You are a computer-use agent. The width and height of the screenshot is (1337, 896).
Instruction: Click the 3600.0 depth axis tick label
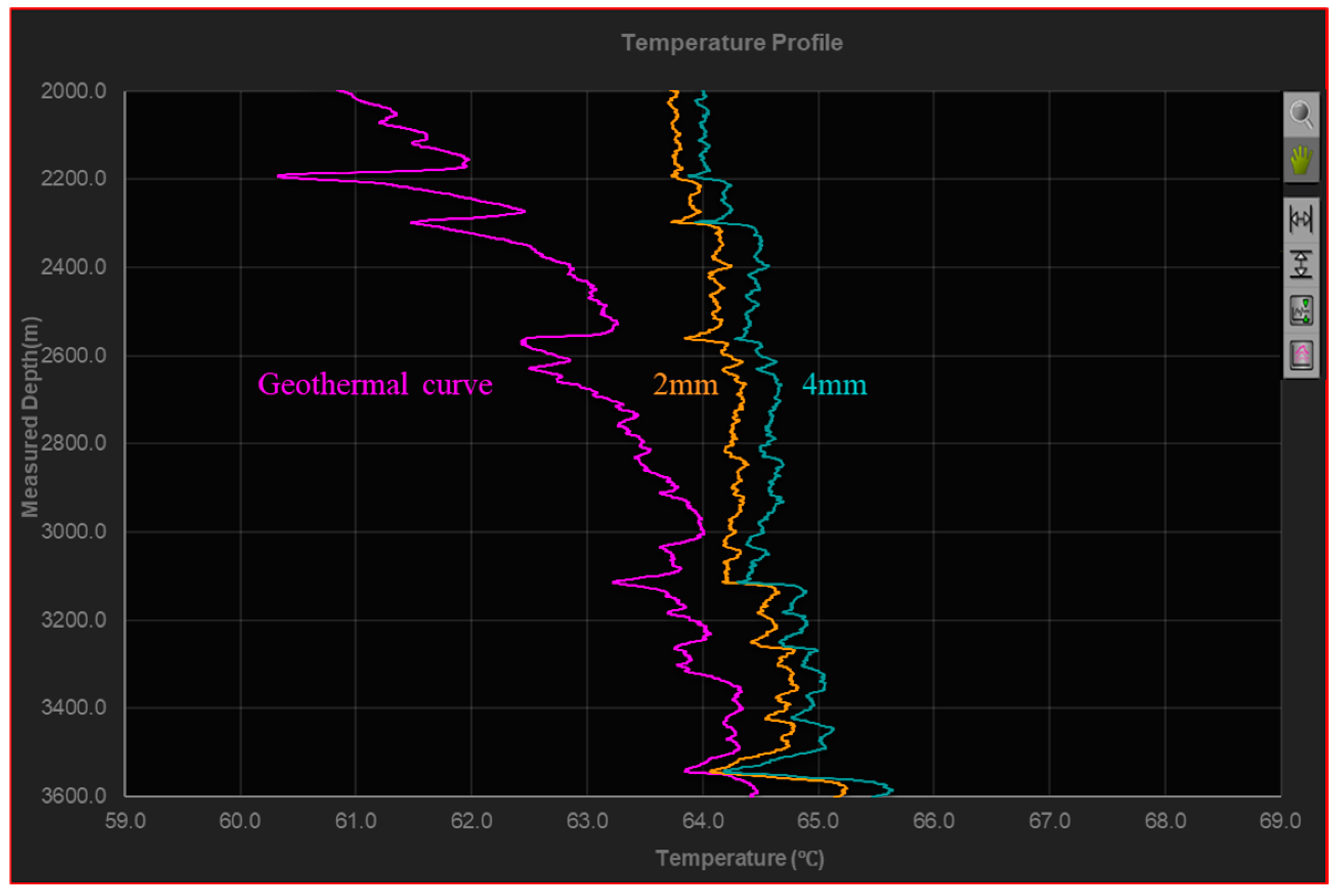[73, 795]
